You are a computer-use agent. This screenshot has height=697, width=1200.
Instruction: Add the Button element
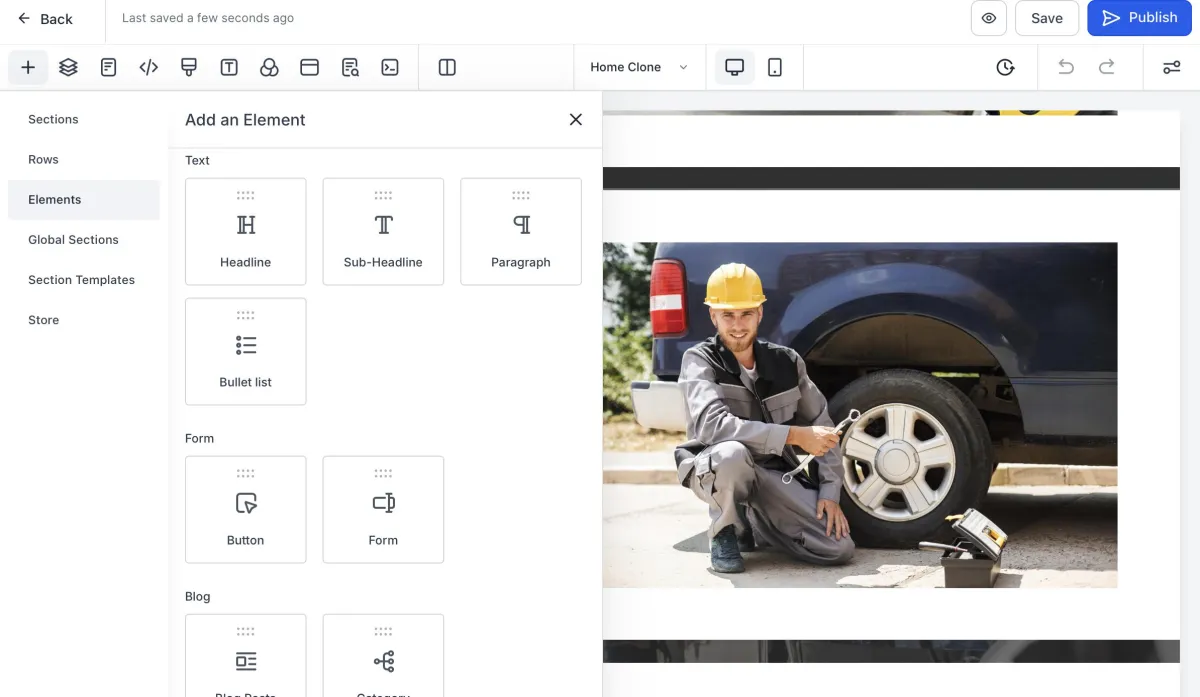pos(246,510)
